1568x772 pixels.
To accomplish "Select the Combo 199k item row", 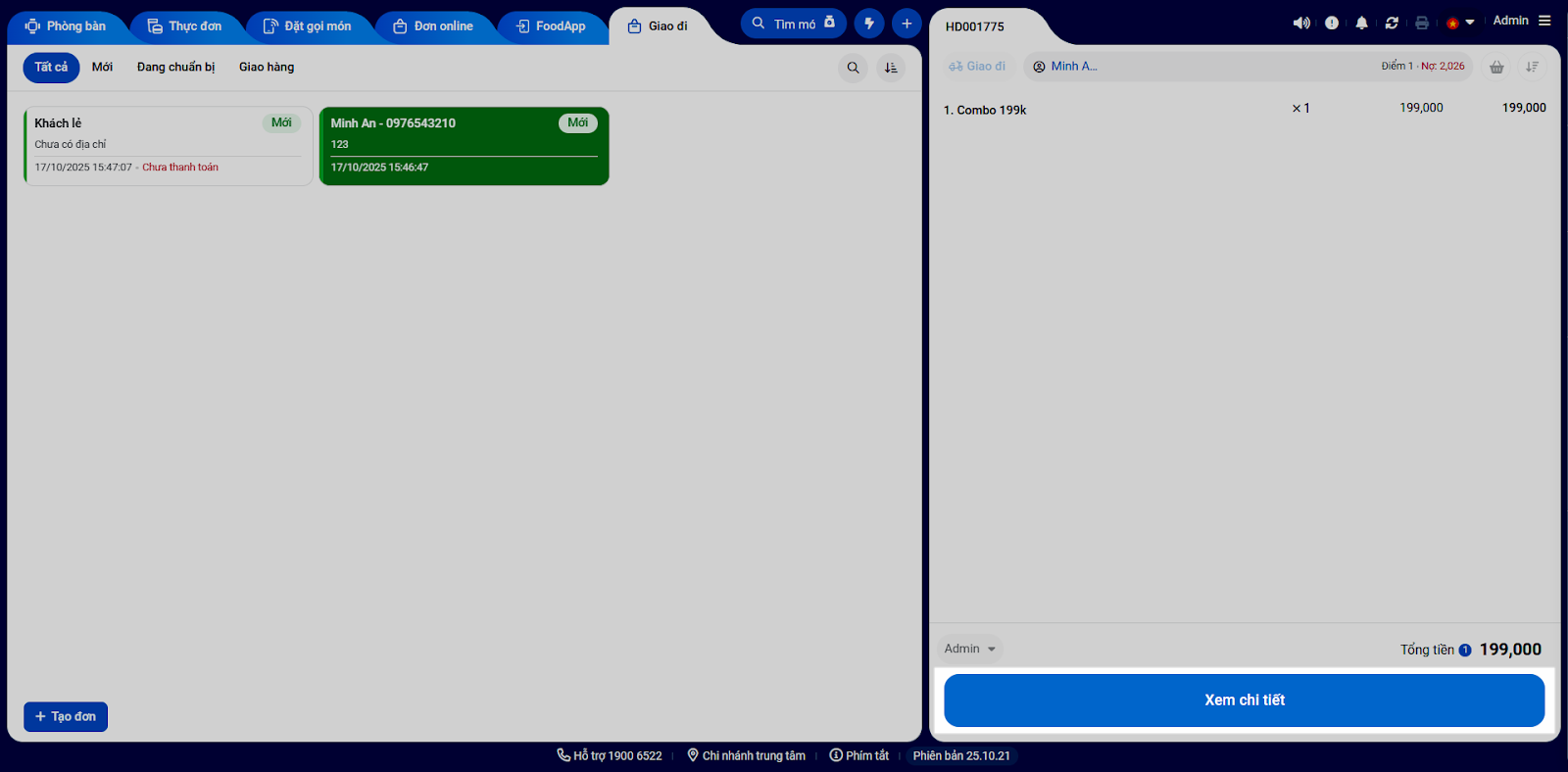I will tap(1245, 109).
